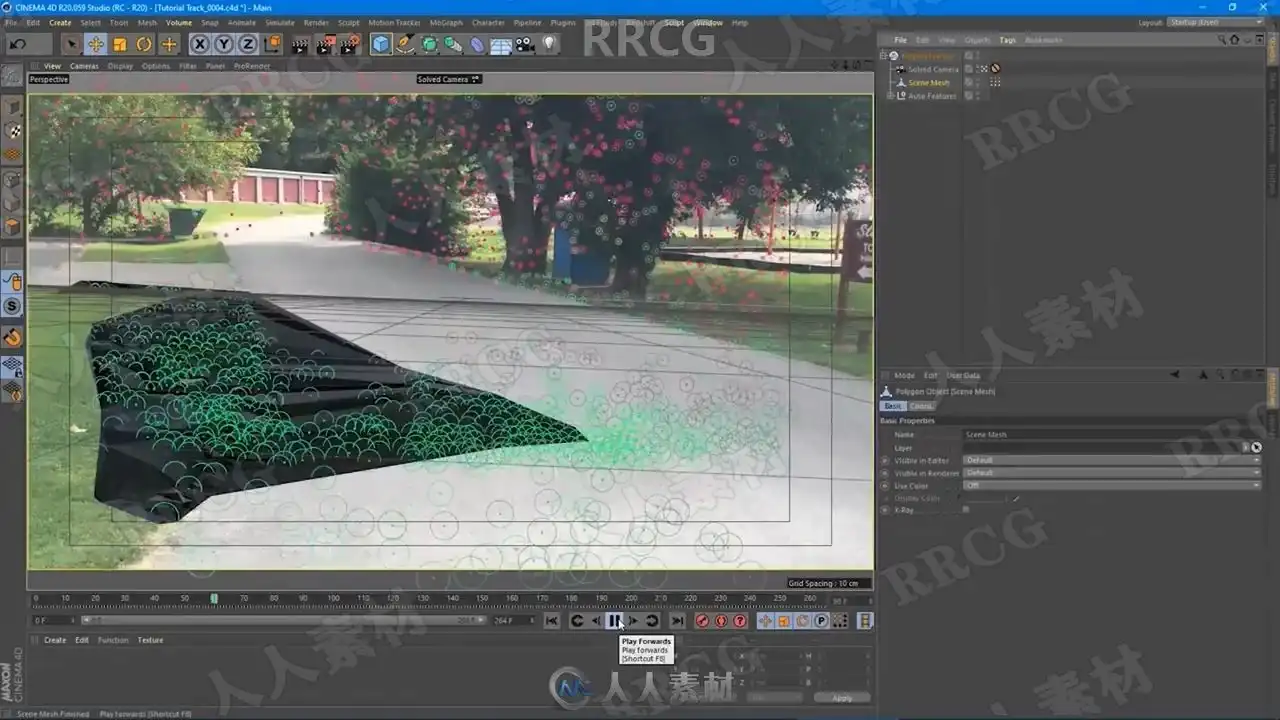
Task: Add a Floor environment grid object
Action: (501, 44)
